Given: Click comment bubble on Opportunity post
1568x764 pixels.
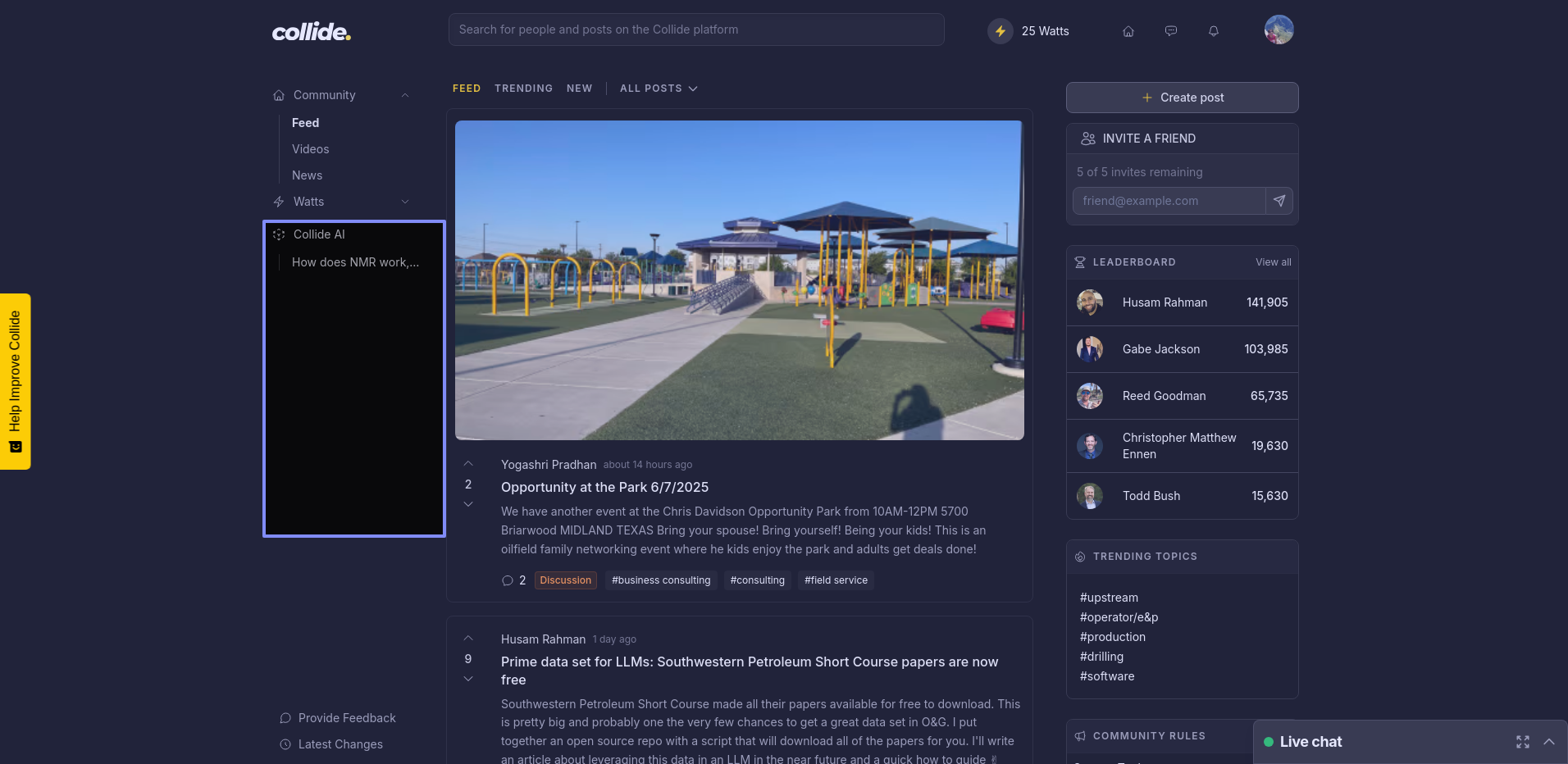Looking at the screenshot, I should [508, 580].
